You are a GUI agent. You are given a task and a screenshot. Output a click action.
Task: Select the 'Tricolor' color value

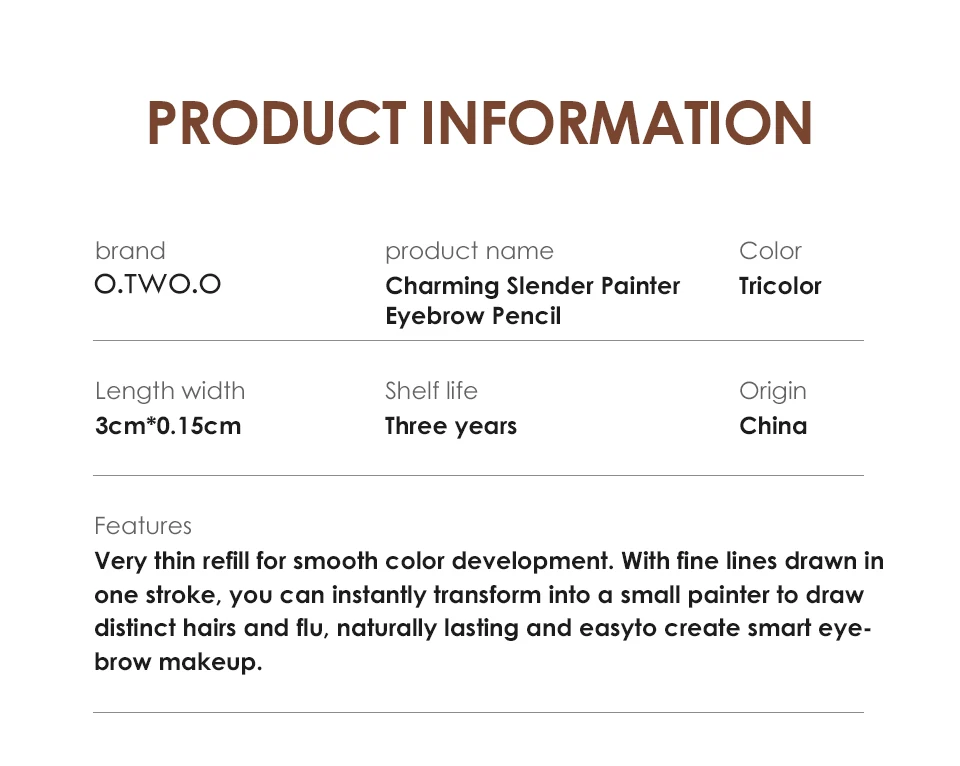pyautogui.click(x=780, y=286)
